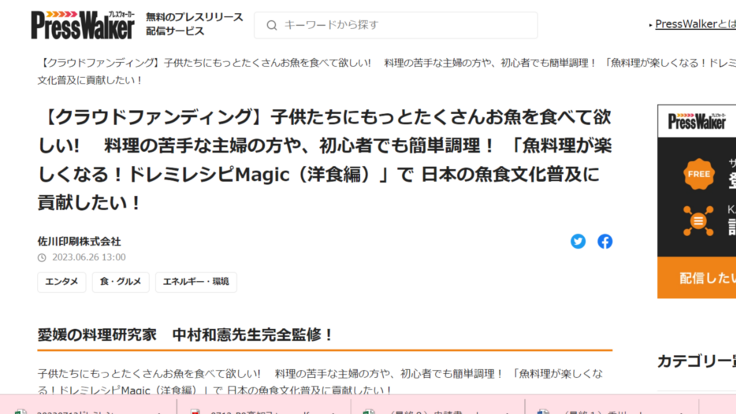Click the orange FREE badge icon
Image resolution: width=736 pixels, height=414 pixels.
pyautogui.click(x=699, y=174)
